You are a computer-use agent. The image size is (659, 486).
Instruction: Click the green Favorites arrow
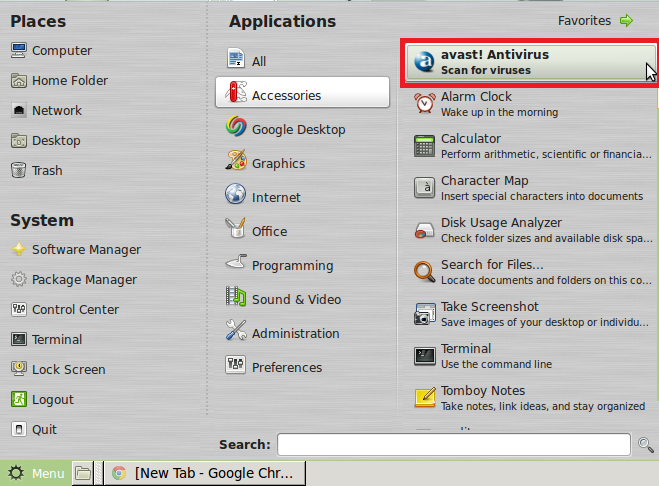click(626, 20)
